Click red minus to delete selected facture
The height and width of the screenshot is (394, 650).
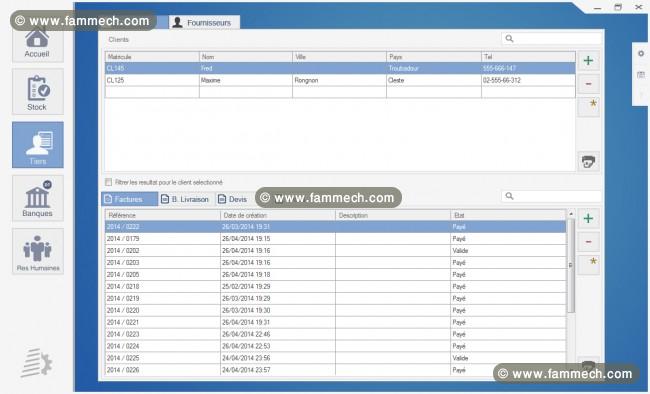coord(588,242)
